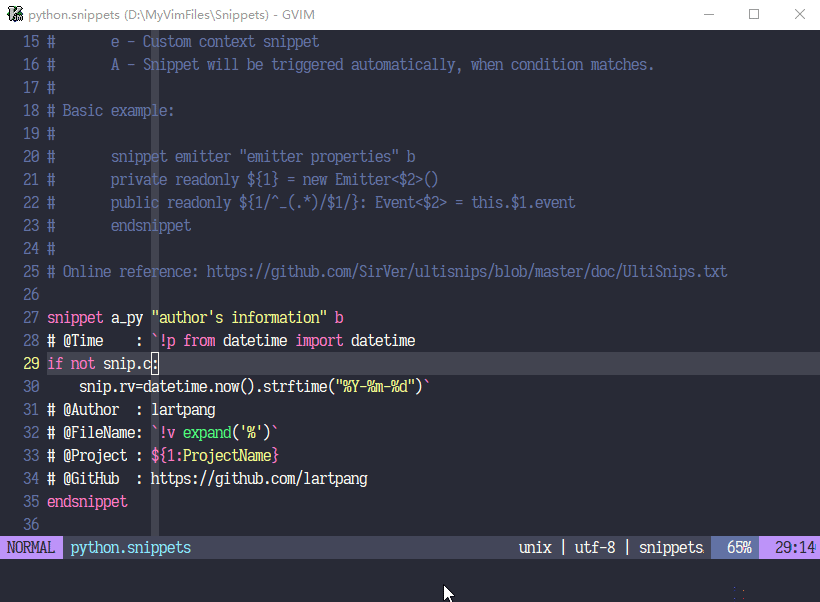Click the '@GitHub' label on line 34
Screen dimensions: 820x602
90,479
